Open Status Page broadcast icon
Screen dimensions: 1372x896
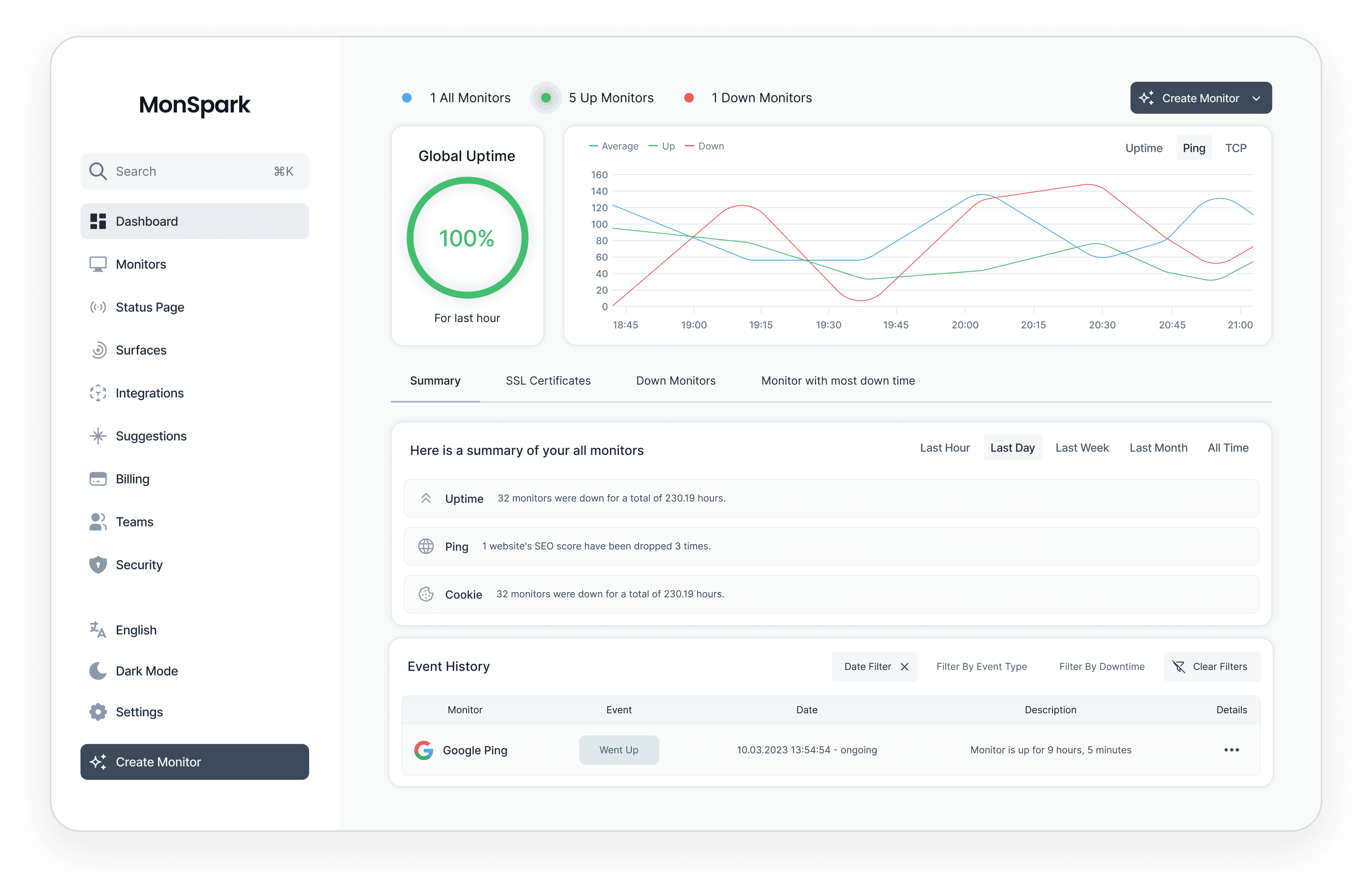click(x=98, y=307)
